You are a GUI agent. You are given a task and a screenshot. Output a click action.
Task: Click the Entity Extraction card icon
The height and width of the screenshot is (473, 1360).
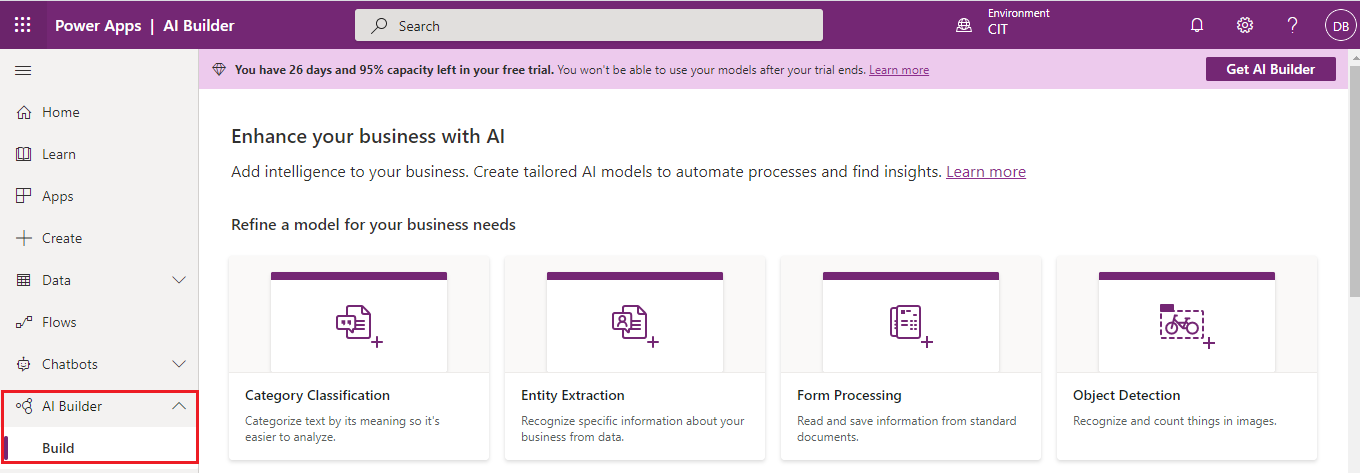(x=635, y=324)
